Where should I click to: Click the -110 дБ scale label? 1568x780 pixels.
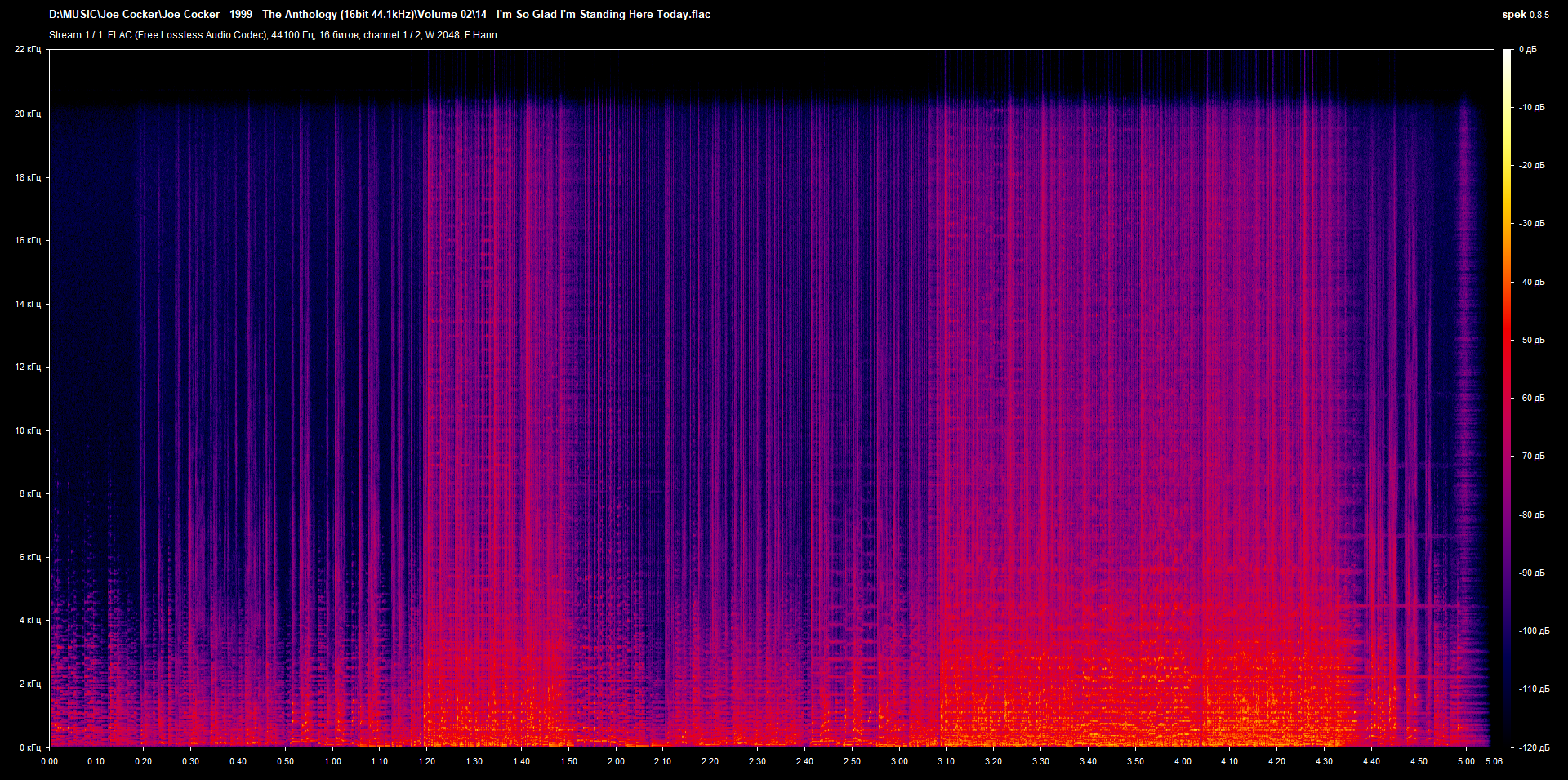[1535, 689]
